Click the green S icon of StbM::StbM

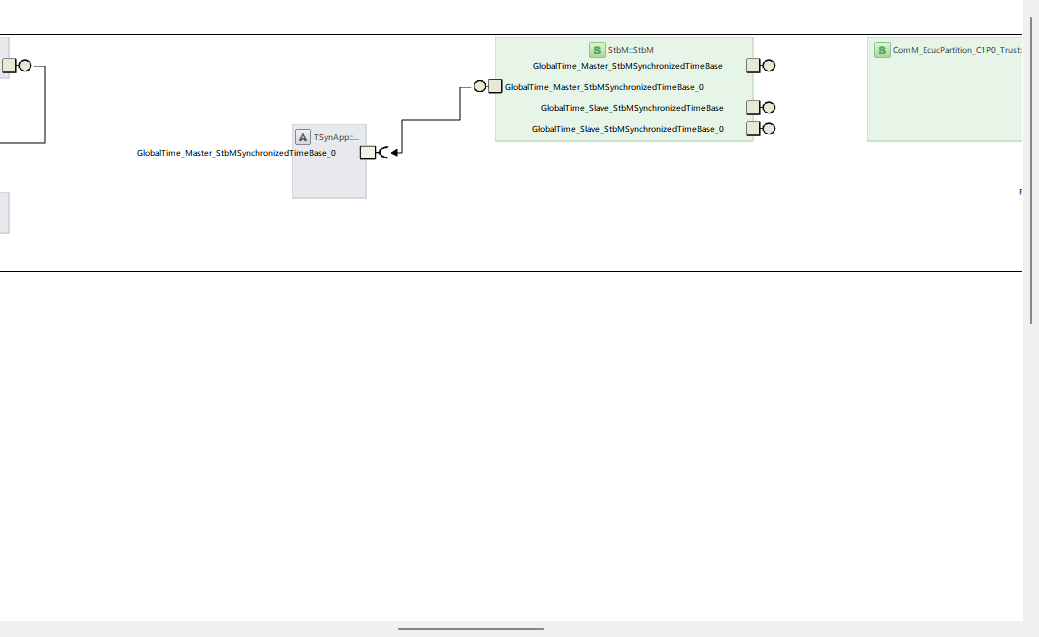(x=597, y=49)
